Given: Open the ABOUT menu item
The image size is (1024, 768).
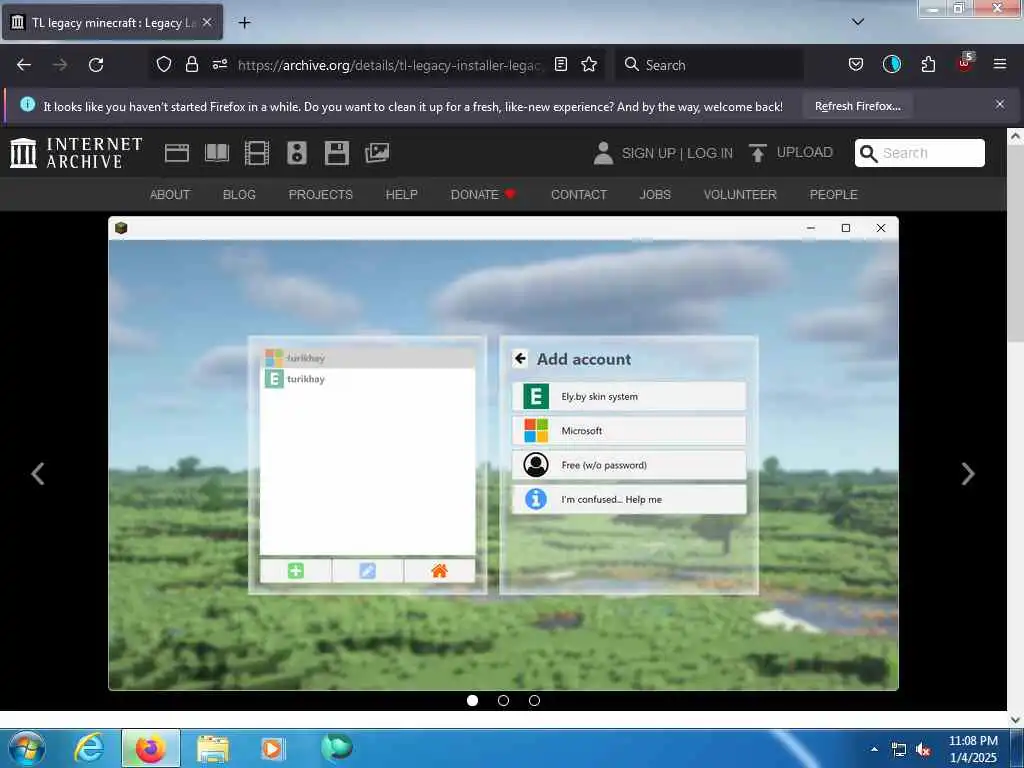Looking at the screenshot, I should pyautogui.click(x=170, y=195).
